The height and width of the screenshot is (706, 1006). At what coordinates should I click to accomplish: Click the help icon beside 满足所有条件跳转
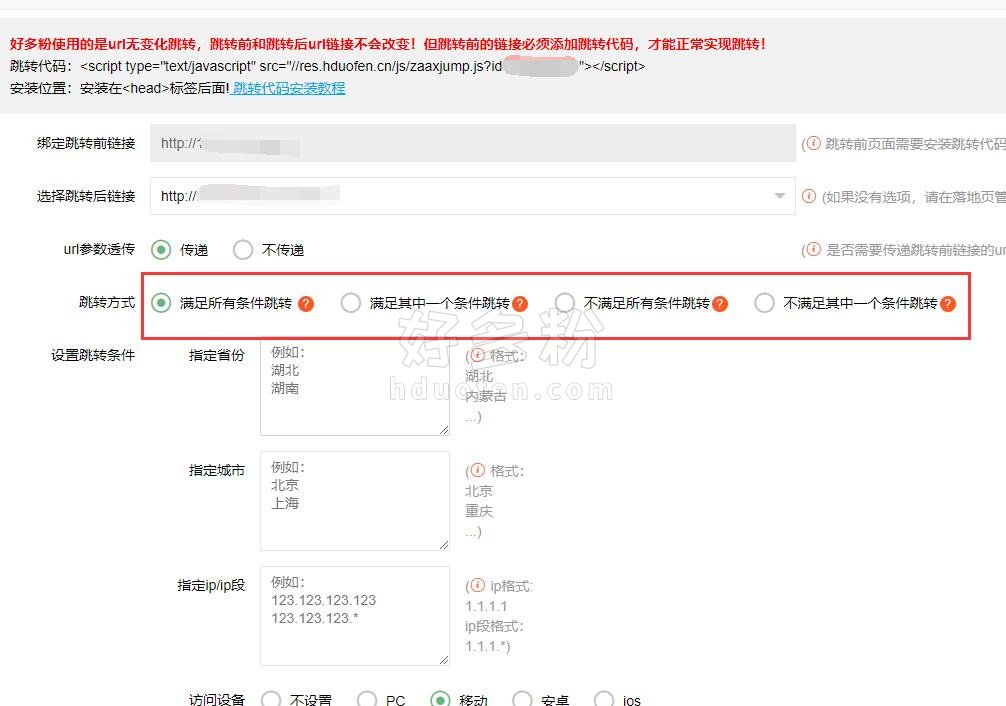click(x=306, y=304)
